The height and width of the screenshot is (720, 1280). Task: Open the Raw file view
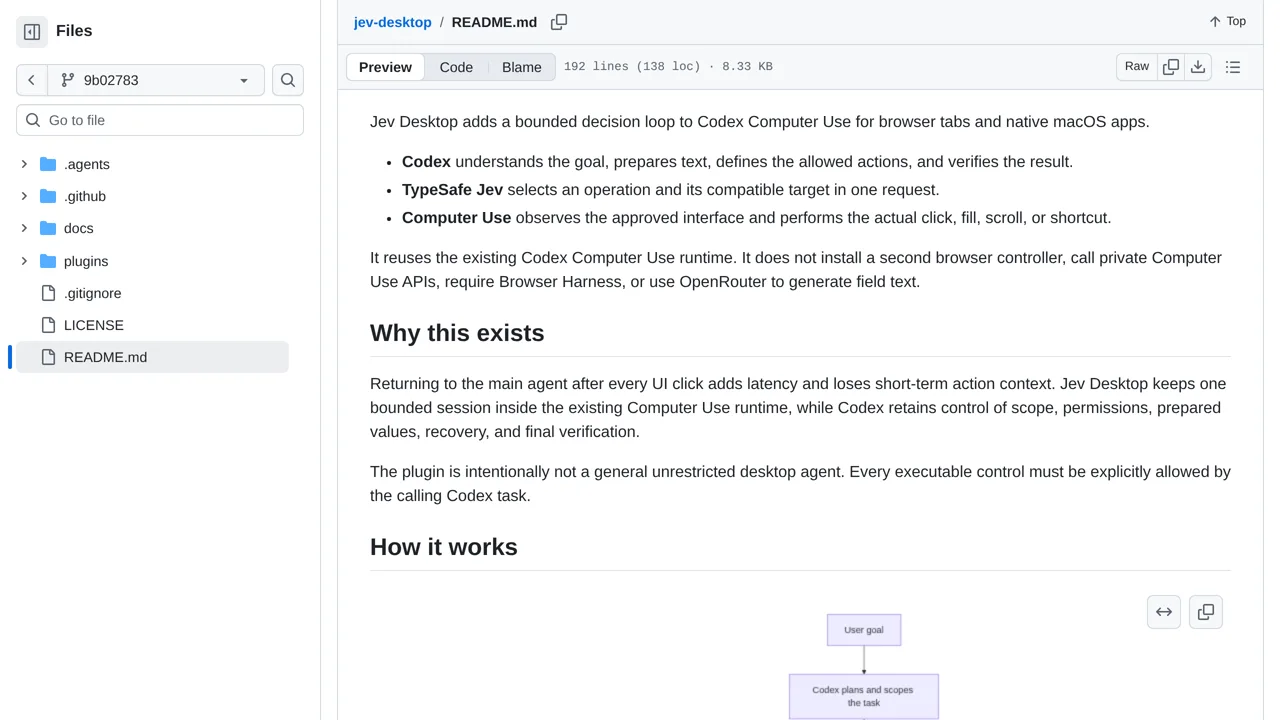[x=1137, y=66]
